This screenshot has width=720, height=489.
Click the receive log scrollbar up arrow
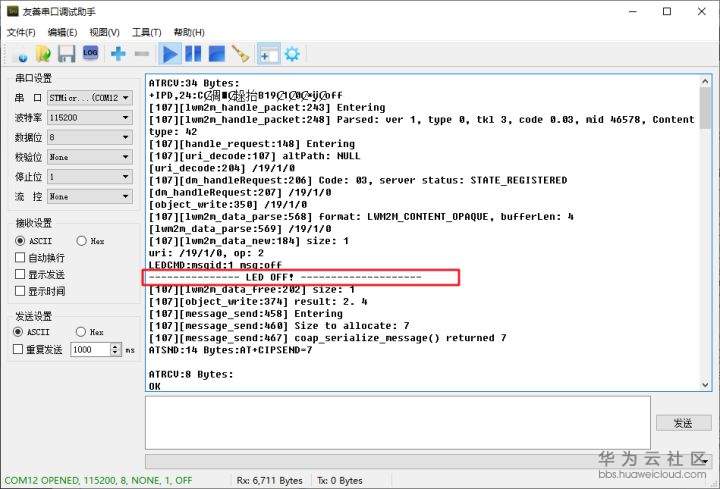click(705, 81)
